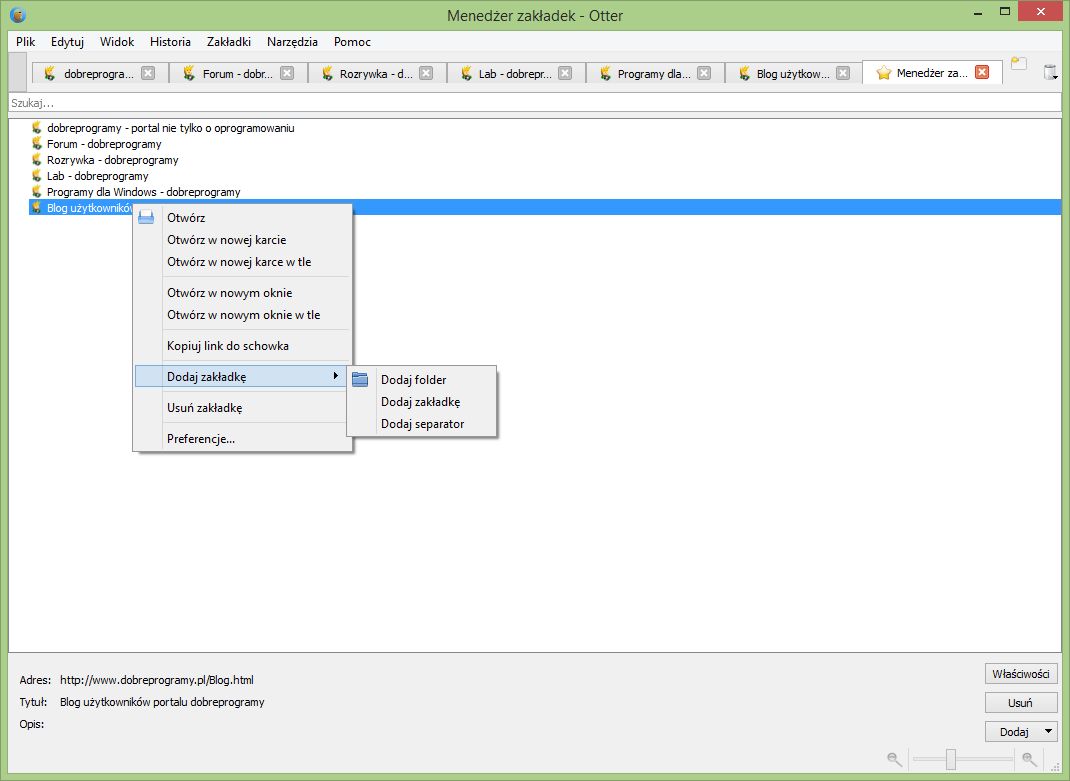Click the resize grip in window corner
Image resolution: width=1070 pixels, height=781 pixels.
tap(1056, 767)
